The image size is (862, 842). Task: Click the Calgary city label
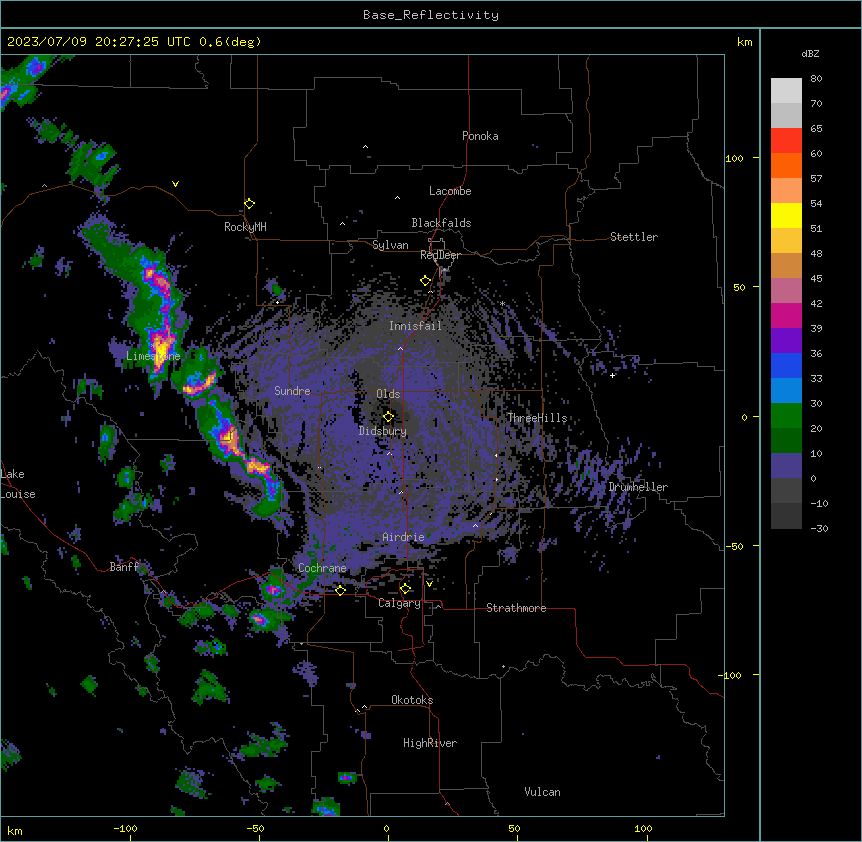(x=399, y=603)
